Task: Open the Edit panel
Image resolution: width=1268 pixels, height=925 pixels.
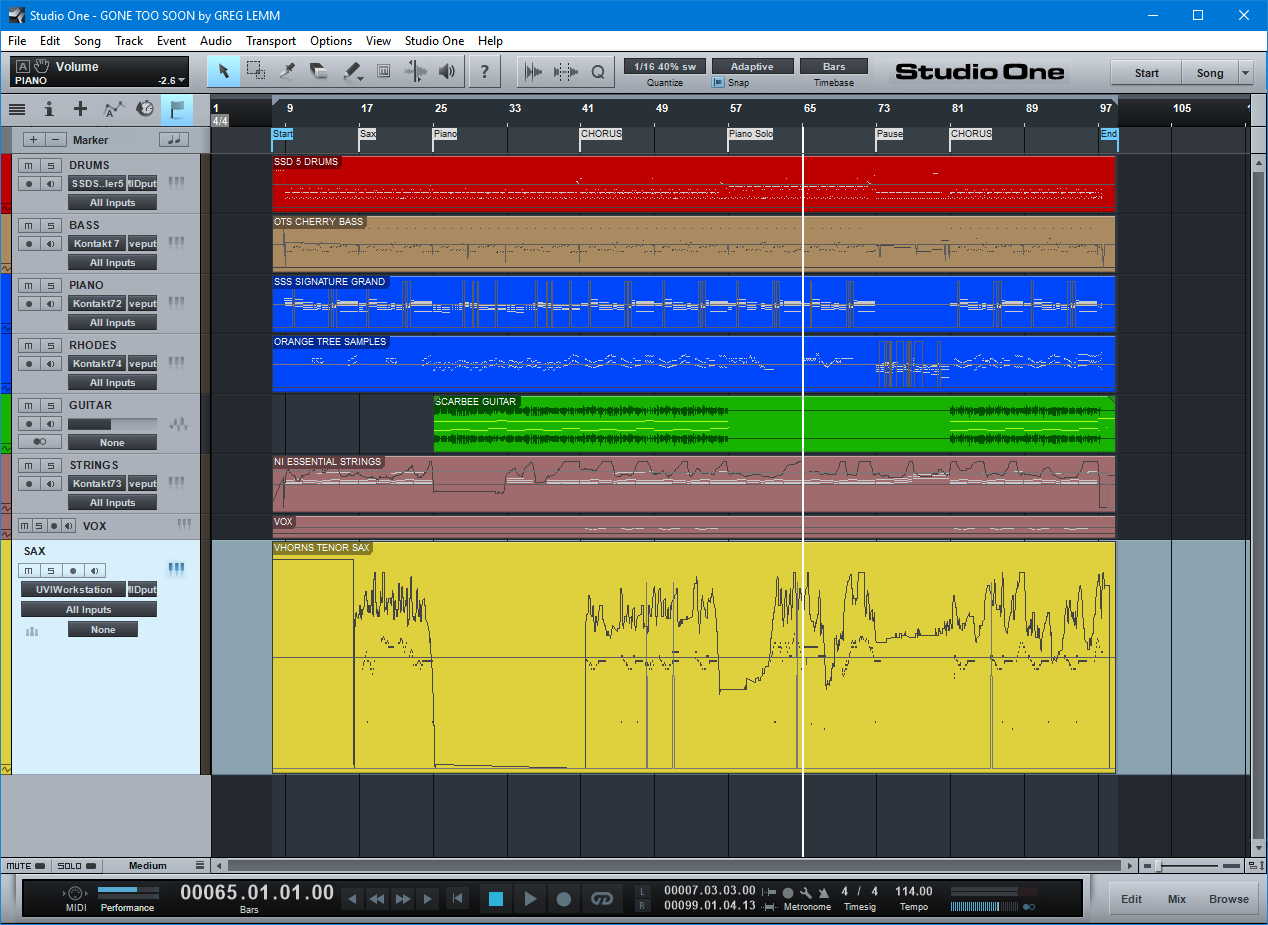Action: (x=1131, y=899)
